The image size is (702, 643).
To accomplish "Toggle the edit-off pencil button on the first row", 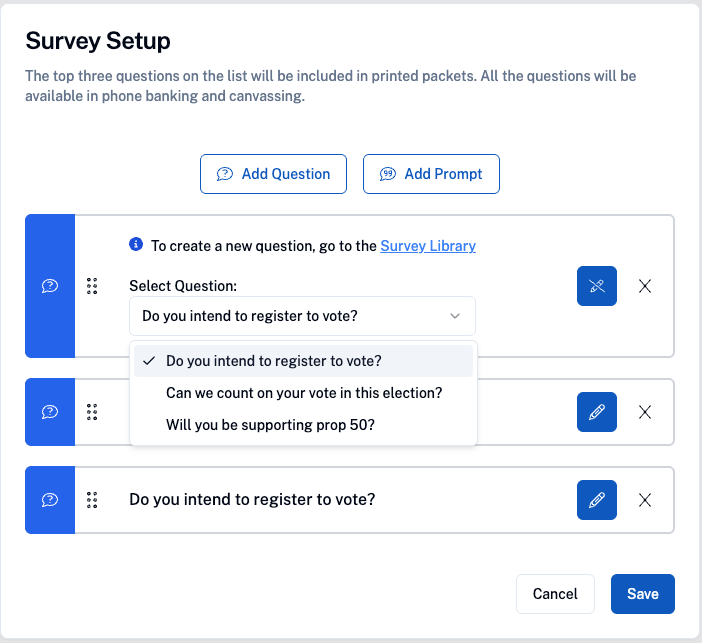I will point(597,286).
